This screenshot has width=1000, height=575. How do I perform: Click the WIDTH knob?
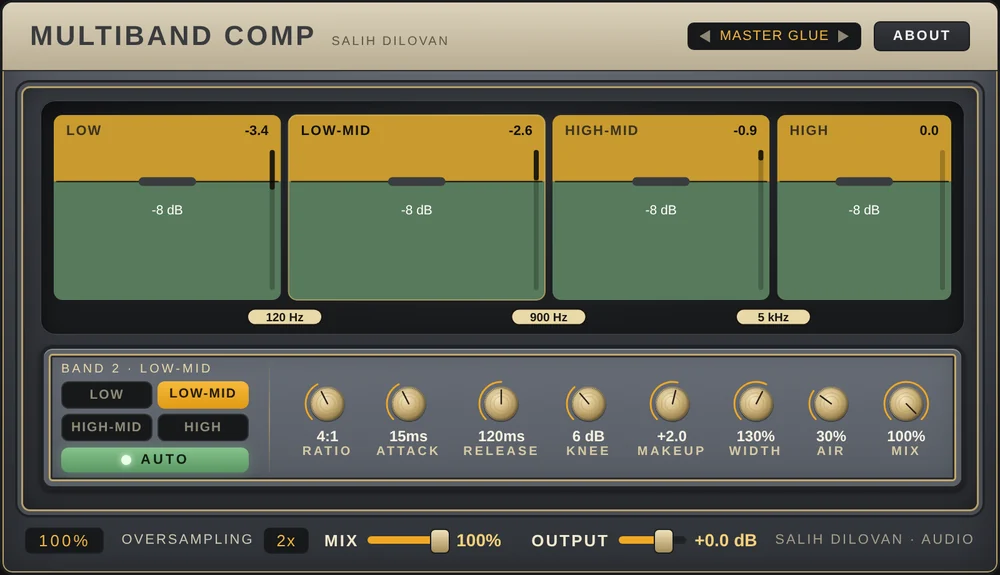pyautogui.click(x=755, y=404)
